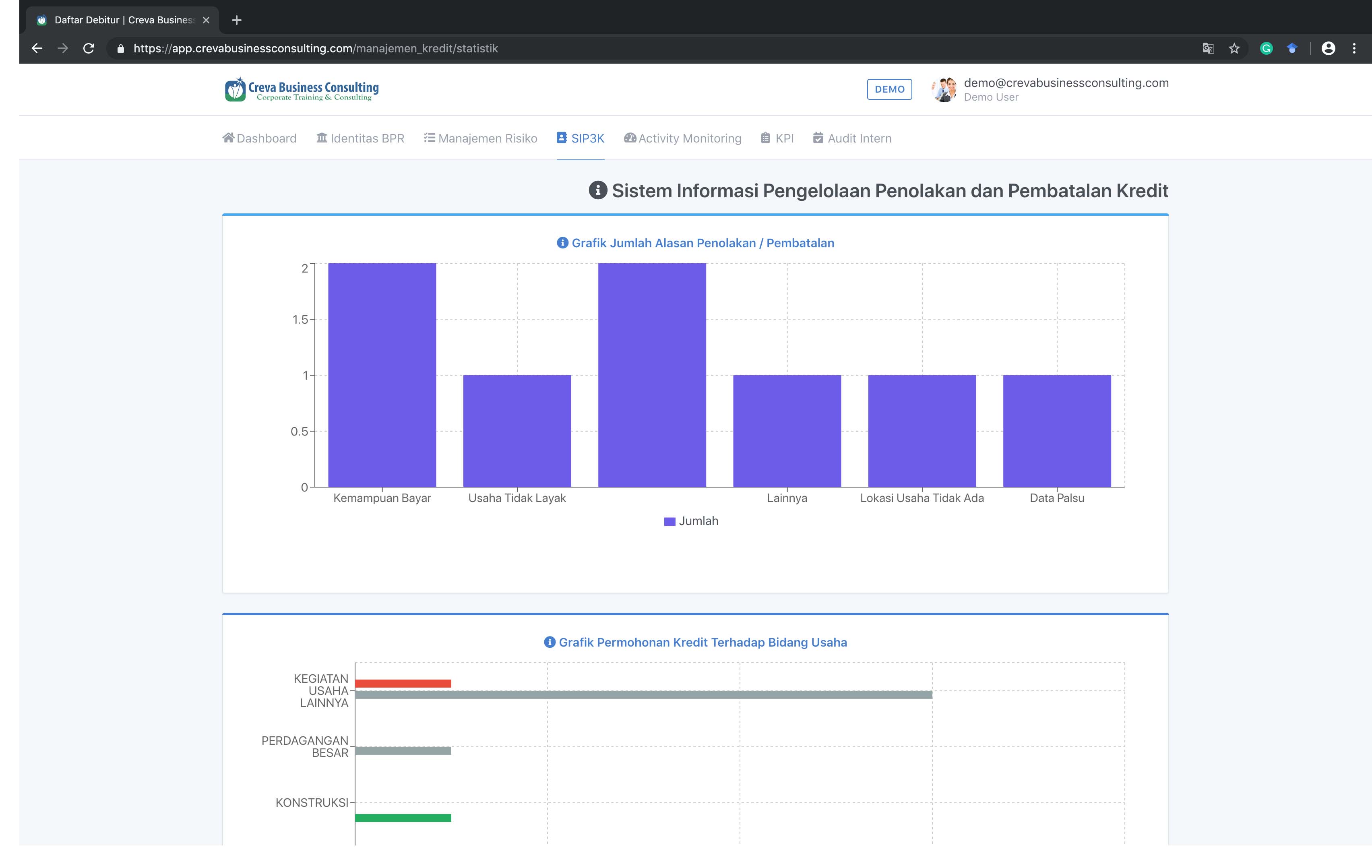Click the Data Palsu axis label

[x=1057, y=498]
